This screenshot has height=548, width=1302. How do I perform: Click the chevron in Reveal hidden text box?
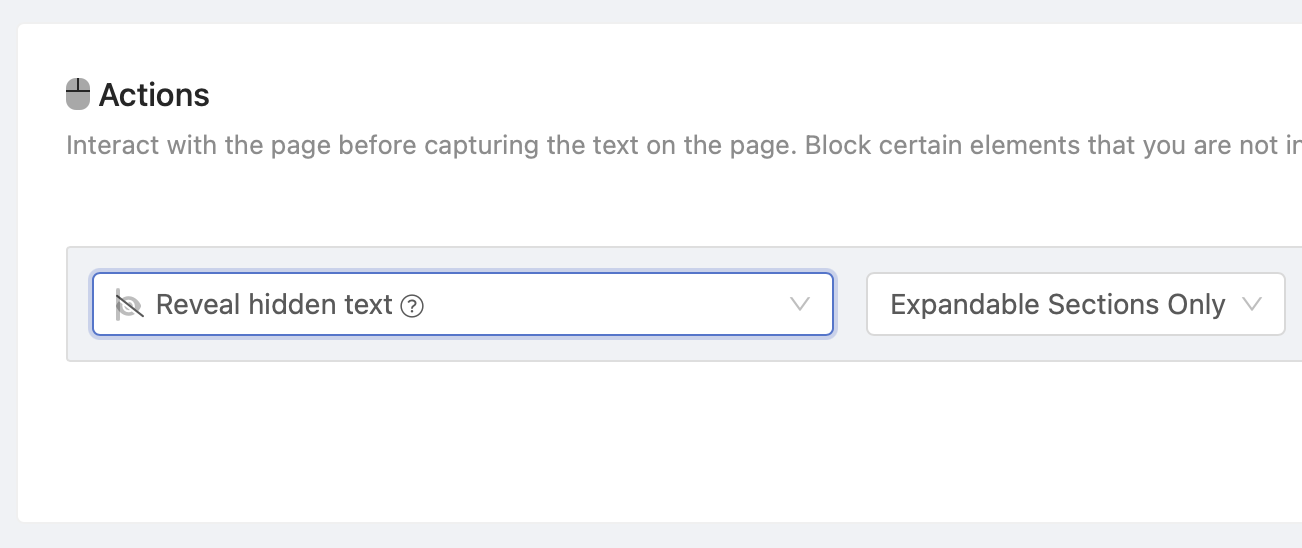(x=799, y=304)
